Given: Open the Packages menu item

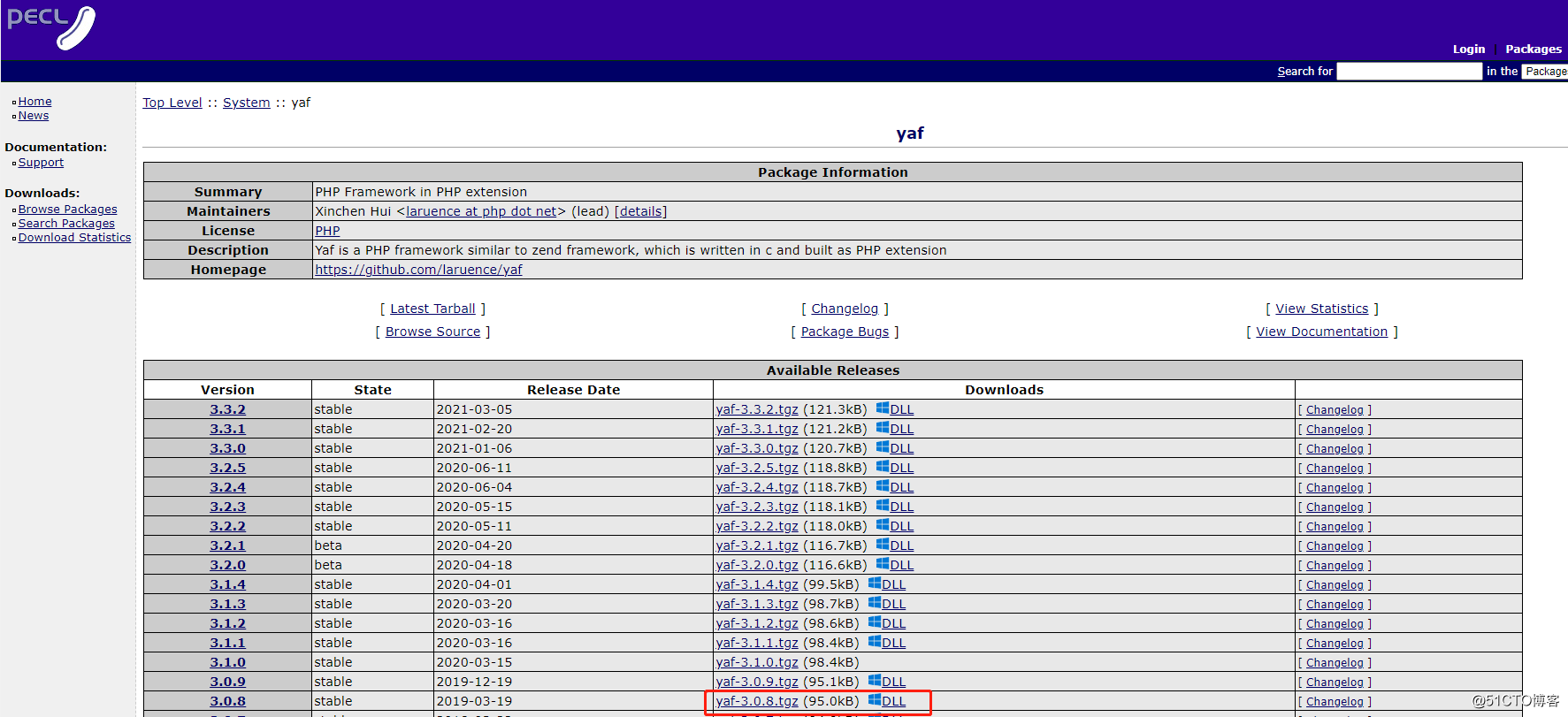Looking at the screenshot, I should (x=1534, y=50).
